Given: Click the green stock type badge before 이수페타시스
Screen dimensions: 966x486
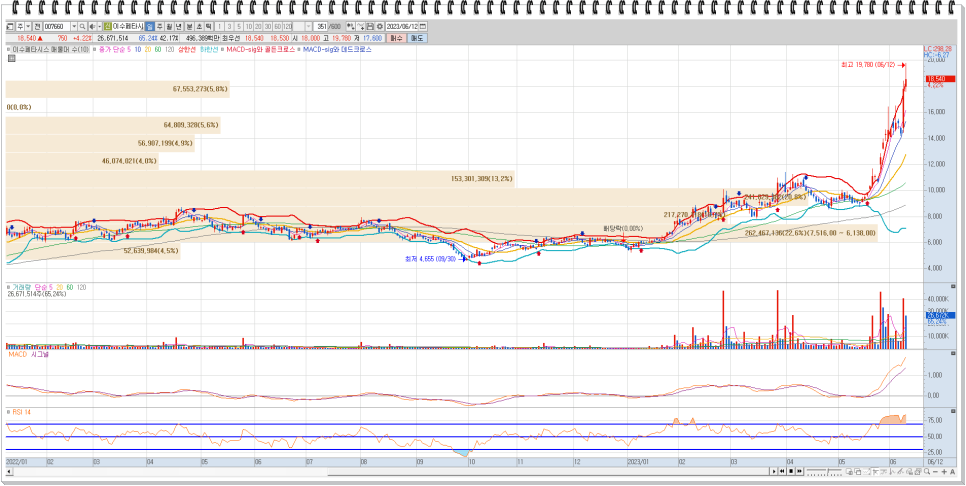Looking at the screenshot, I should (x=108, y=26).
